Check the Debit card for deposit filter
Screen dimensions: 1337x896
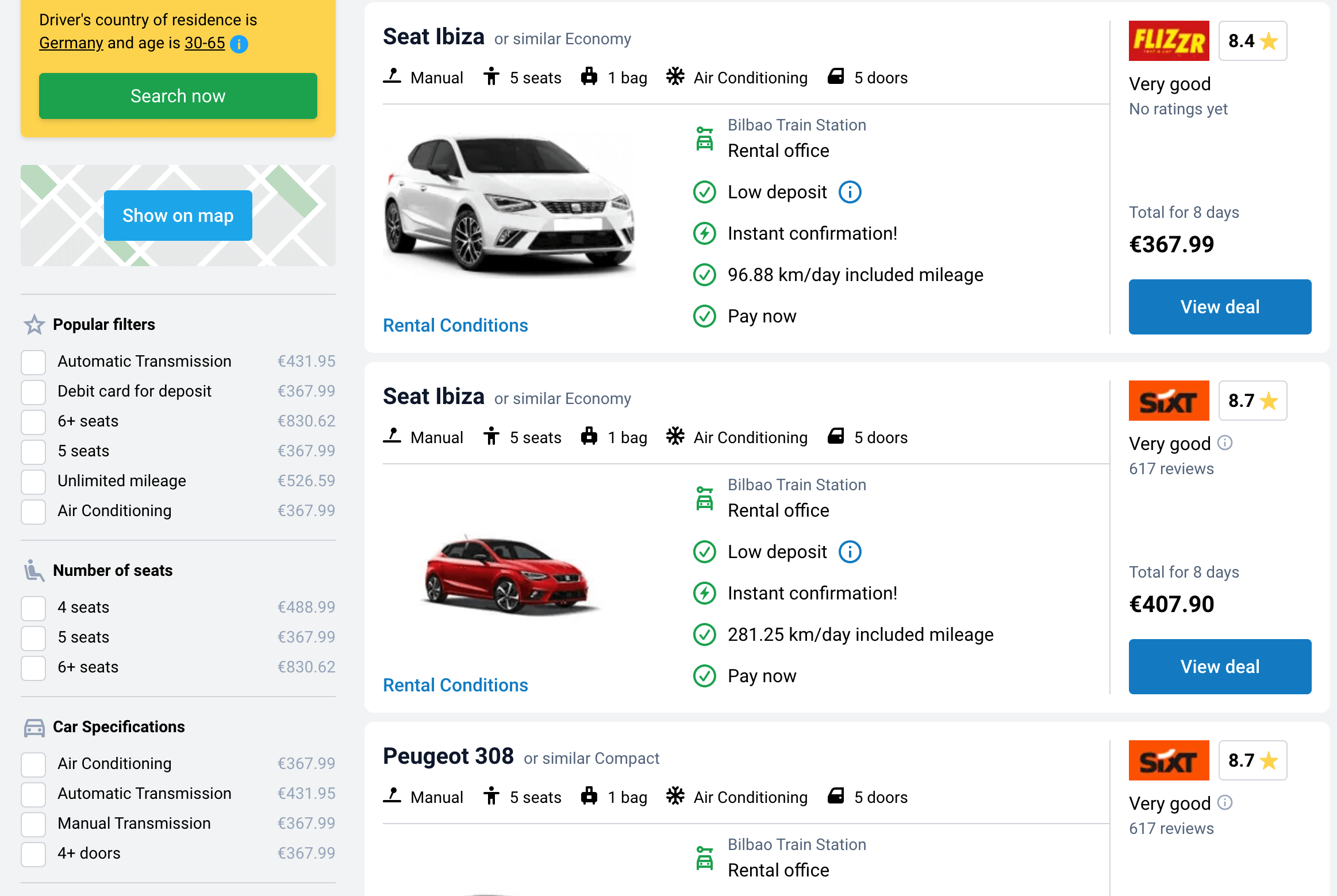[33, 392]
